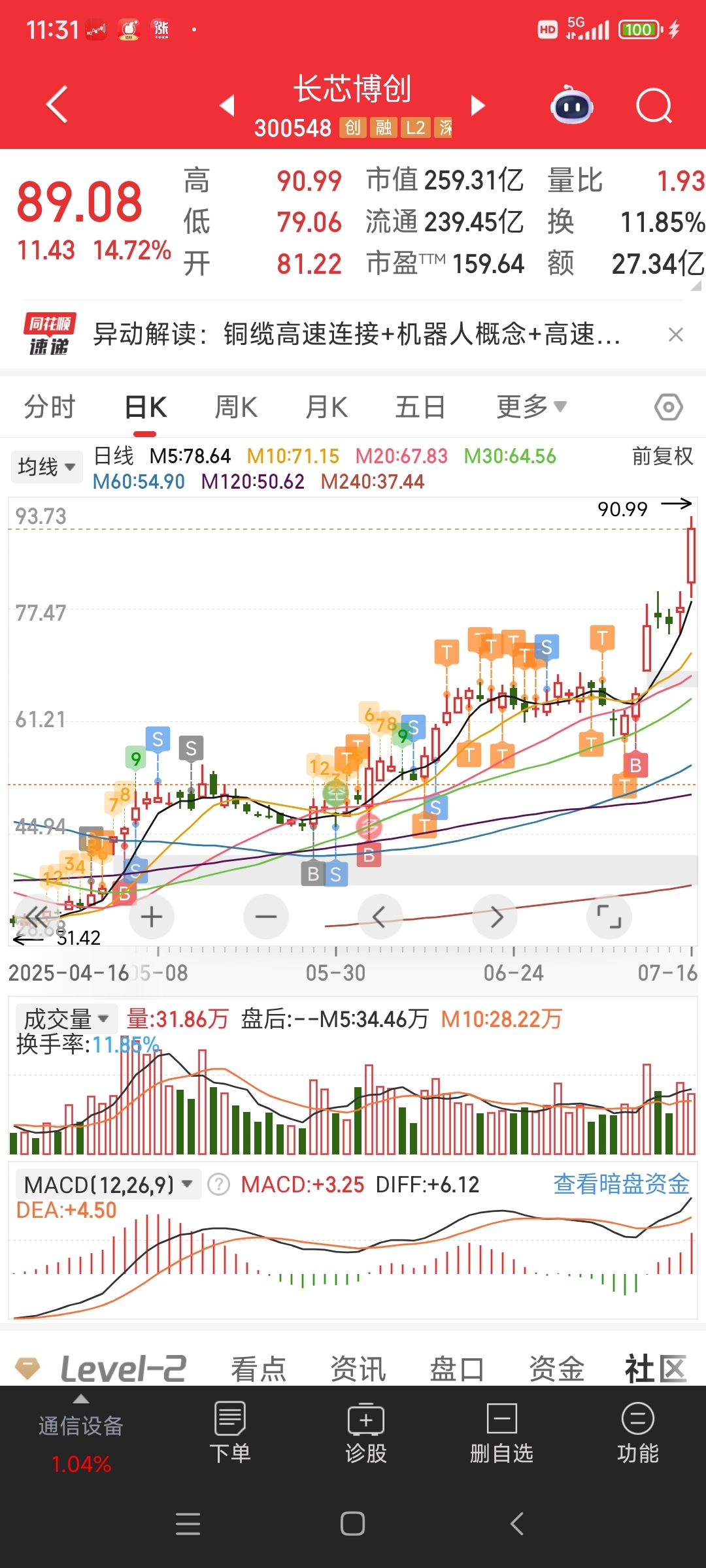
Task: Expand the 通信设备 sector panel
Action: coord(81,1399)
